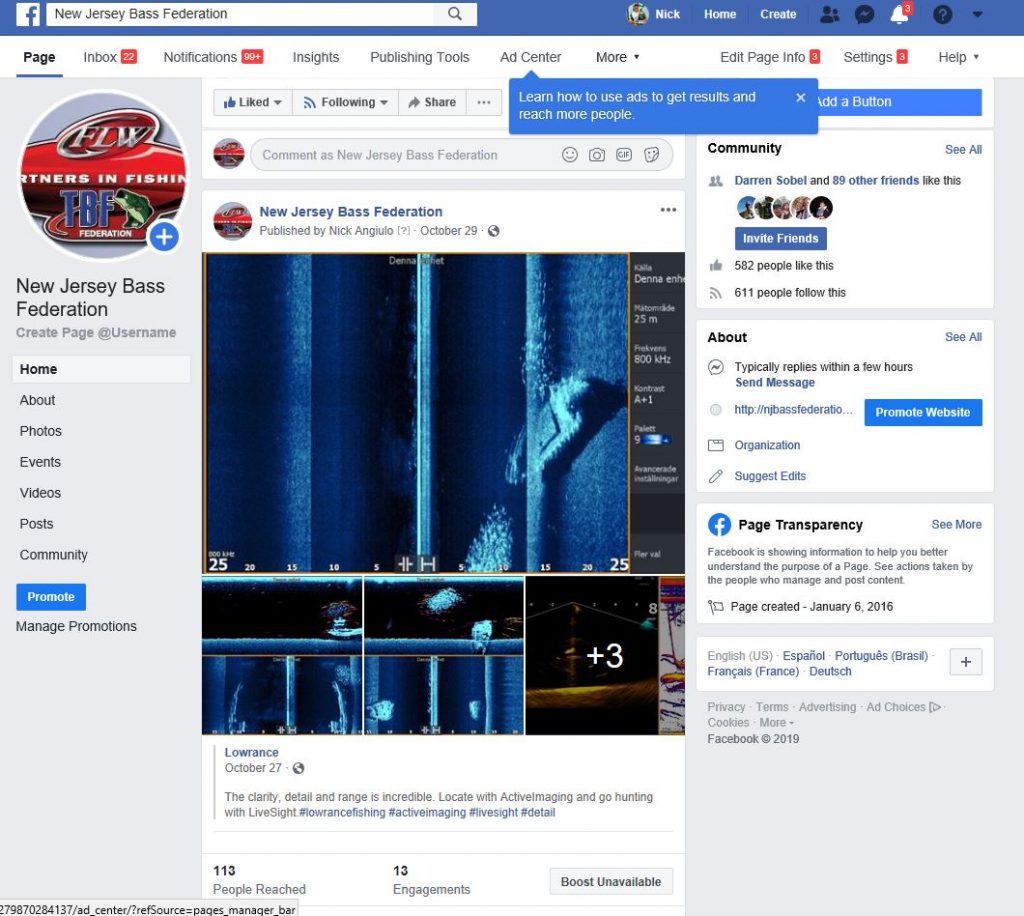Click the globe privacy icon by October 29
The image size is (1024, 916).
click(494, 230)
